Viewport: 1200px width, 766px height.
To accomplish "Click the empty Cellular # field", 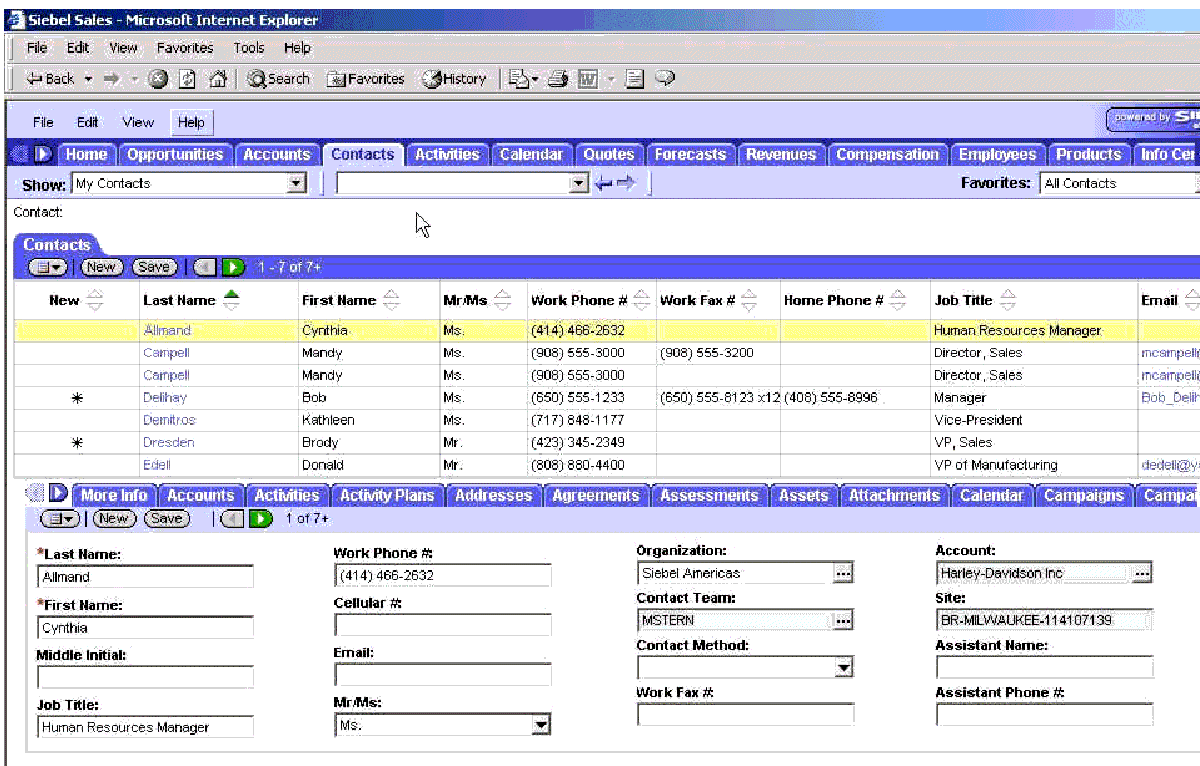I will (x=442, y=625).
